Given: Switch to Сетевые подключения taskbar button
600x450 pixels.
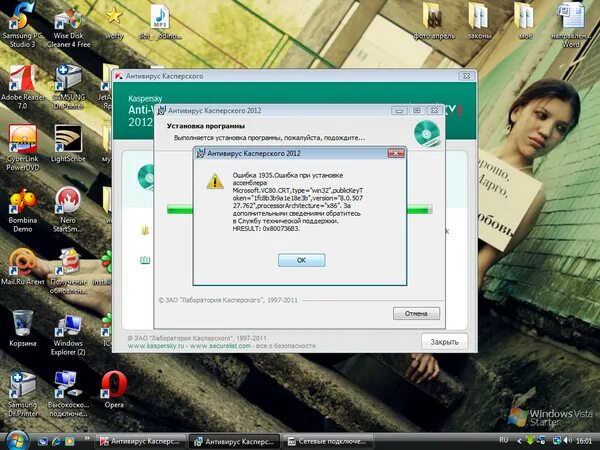Looking at the screenshot, I should (328, 442).
